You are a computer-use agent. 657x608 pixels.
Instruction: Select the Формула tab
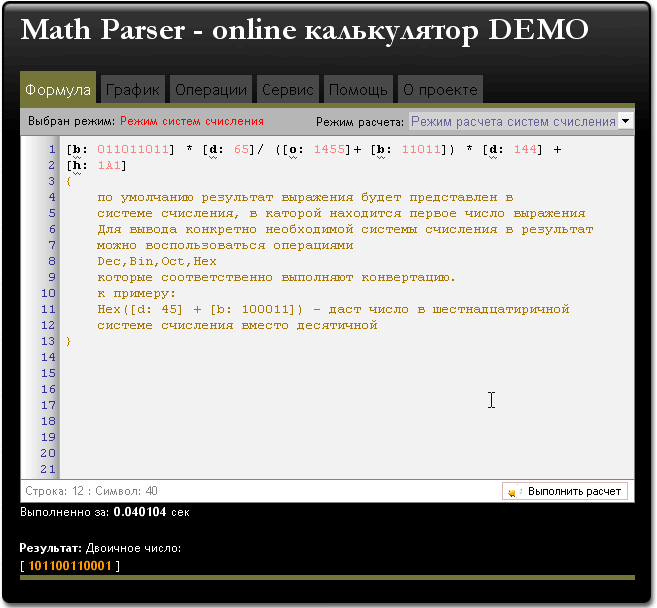(x=58, y=90)
